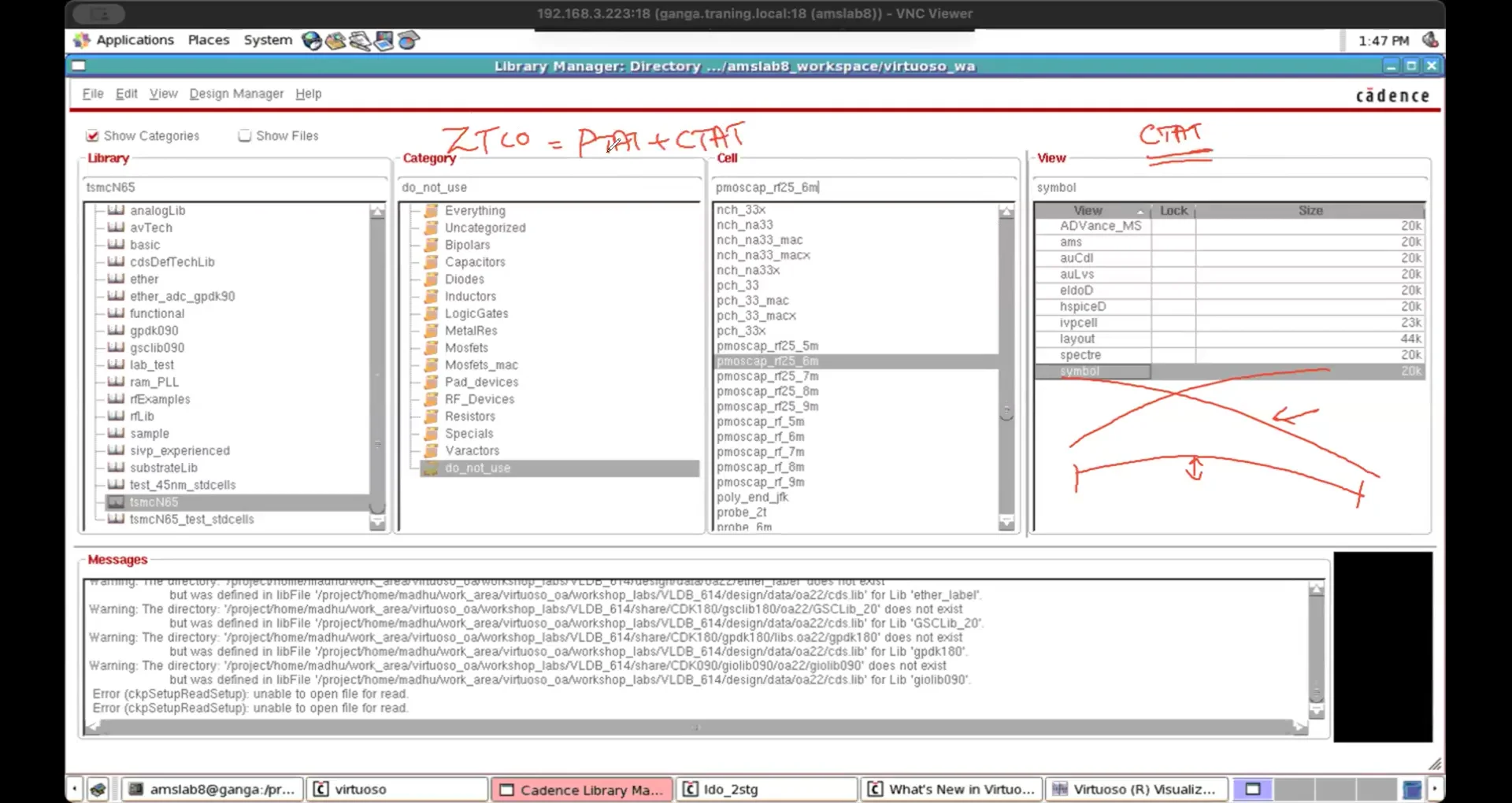Select the analogLib library icon
This screenshot has width=1512, height=803.
(116, 210)
